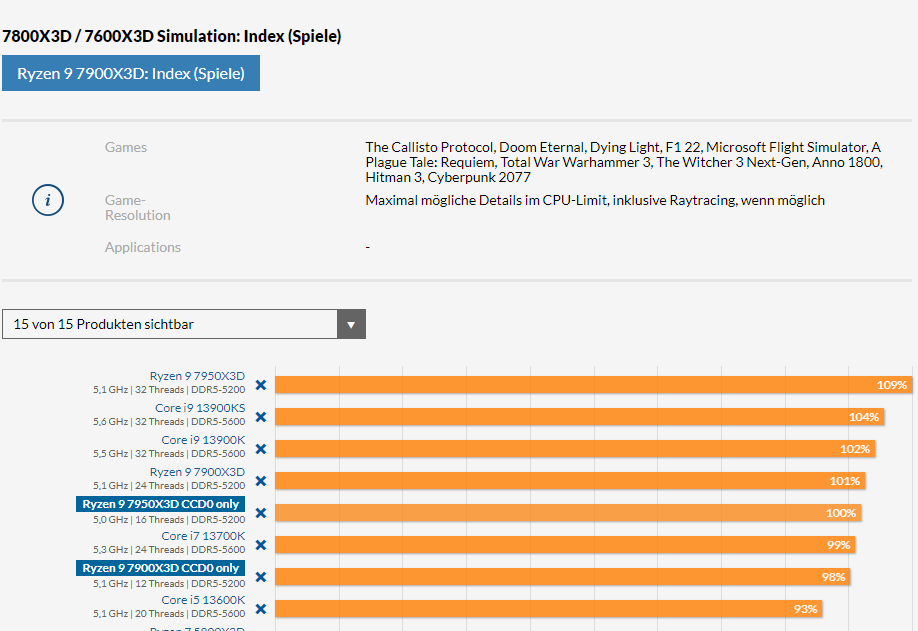The height and width of the screenshot is (631, 918).
Task: Click the 'Games' label
Action: point(126,148)
